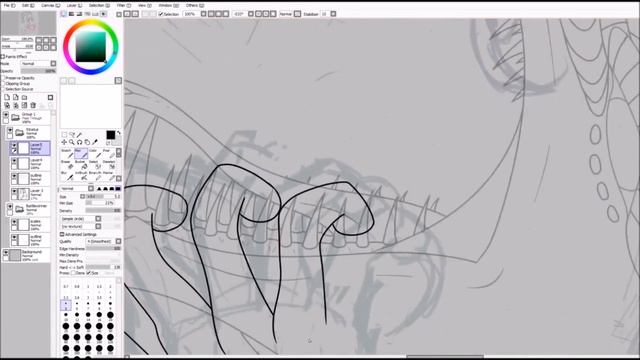Open the brush texture (no texture) dropdown
Image resolution: width=640 pixels, height=360 pixels.
pos(80,226)
